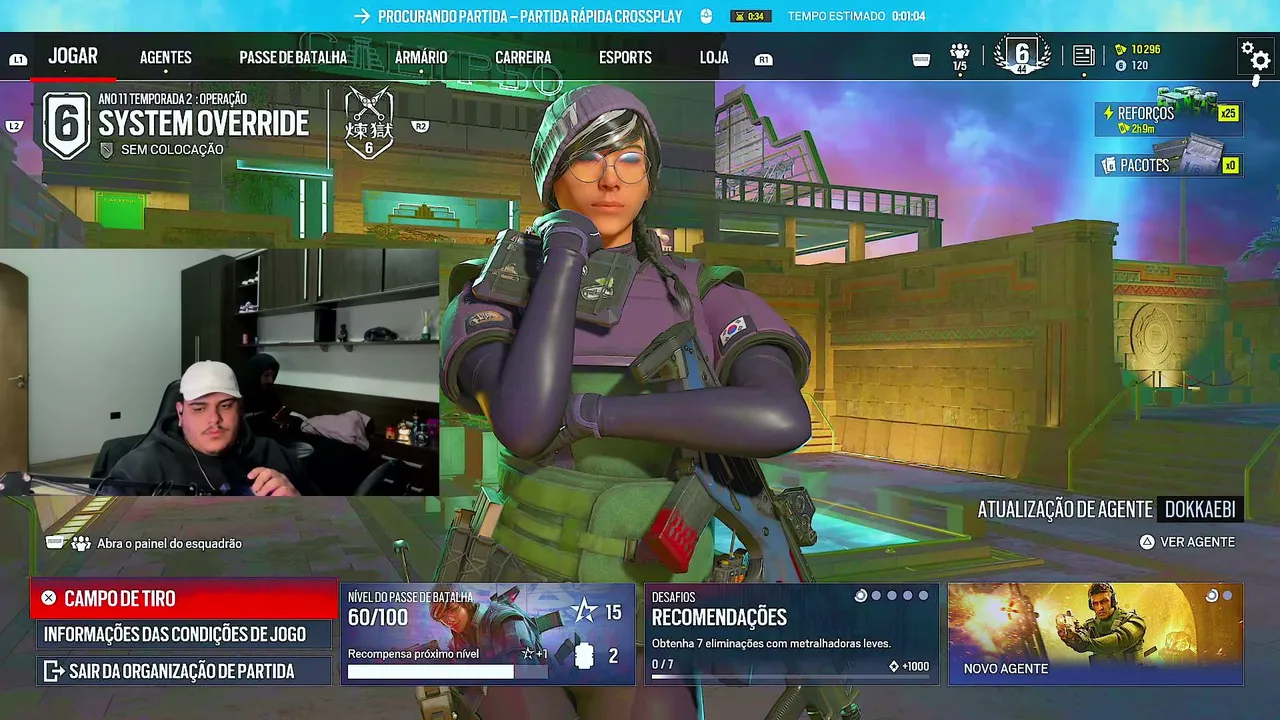This screenshot has height=720, width=1280.
Task: Click the 10296 renown balance
Action: click(1145, 49)
